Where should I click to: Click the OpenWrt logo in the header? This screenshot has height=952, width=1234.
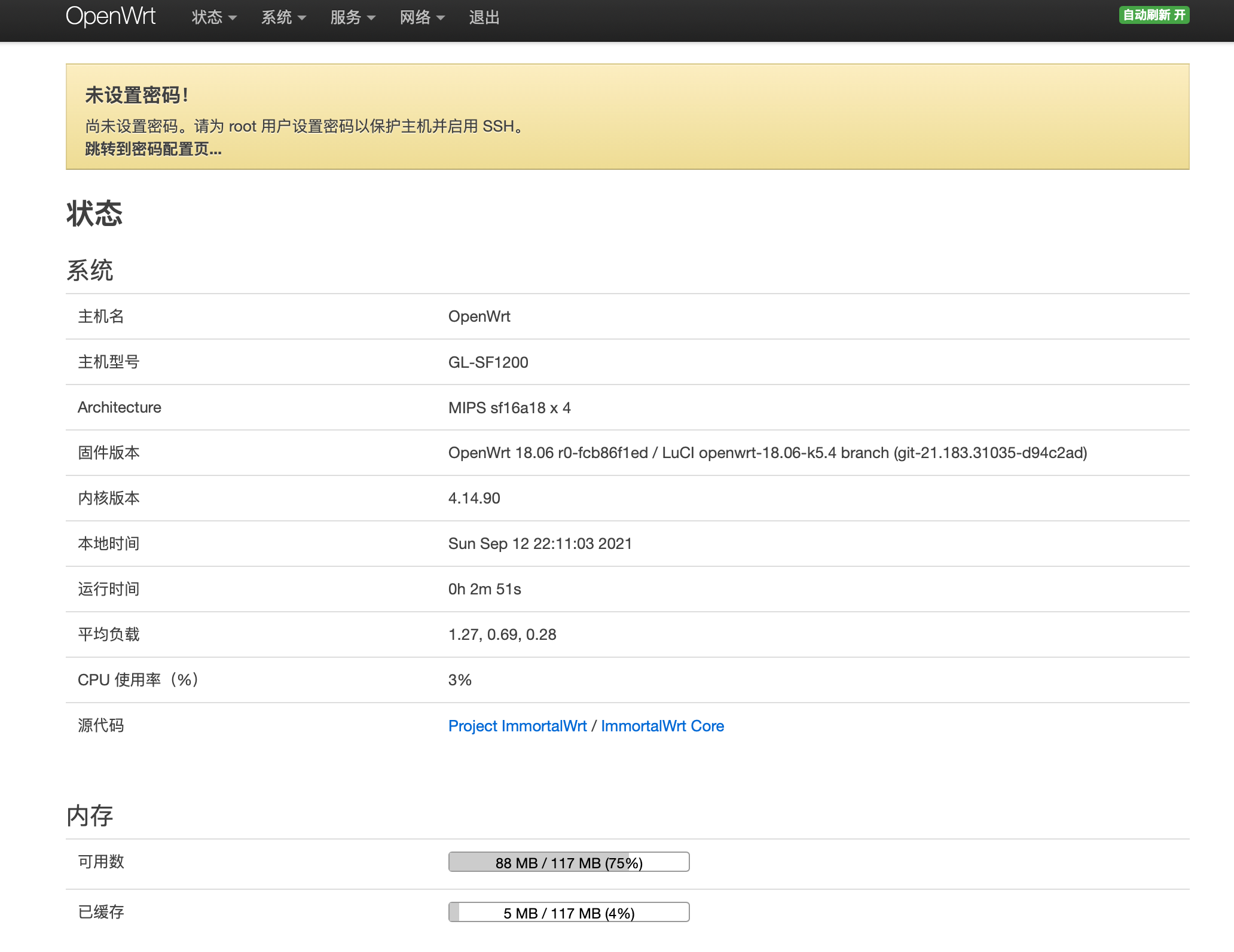[111, 17]
